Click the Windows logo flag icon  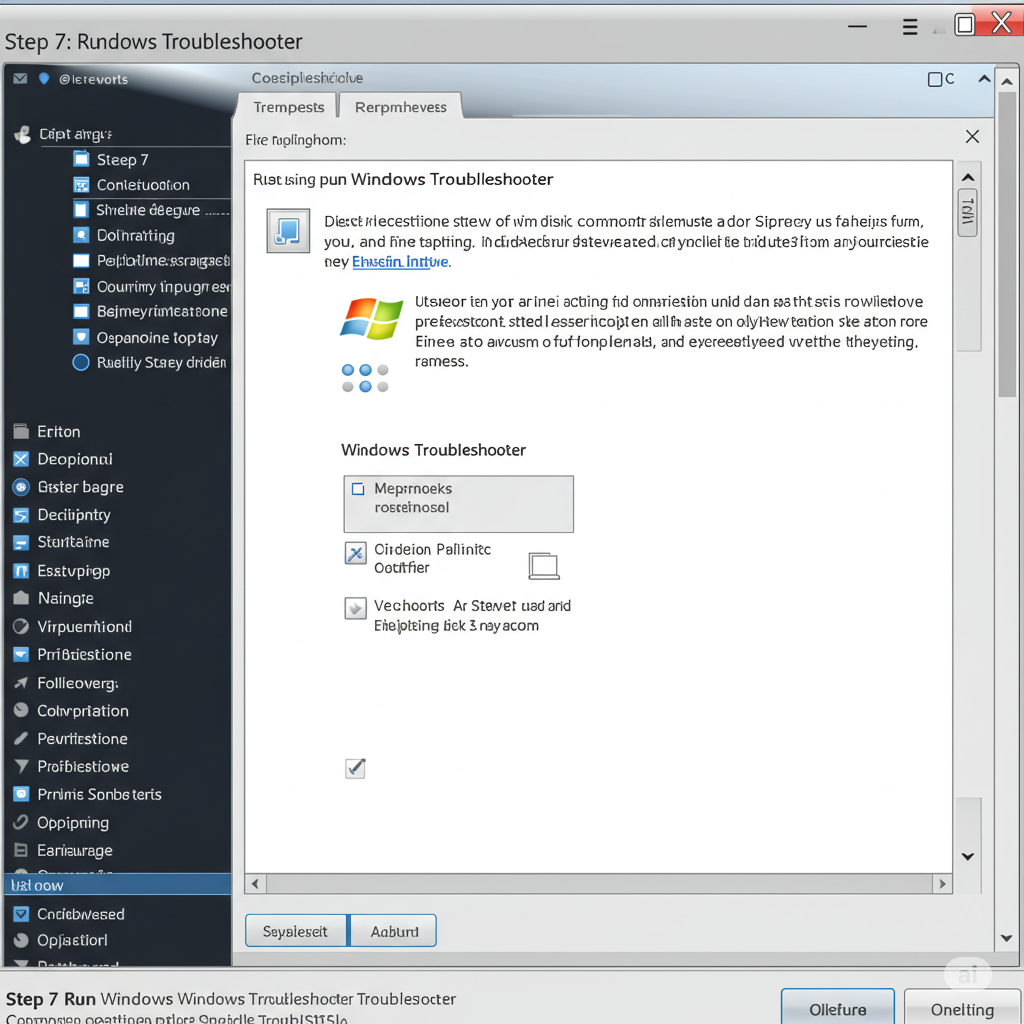coord(371,318)
